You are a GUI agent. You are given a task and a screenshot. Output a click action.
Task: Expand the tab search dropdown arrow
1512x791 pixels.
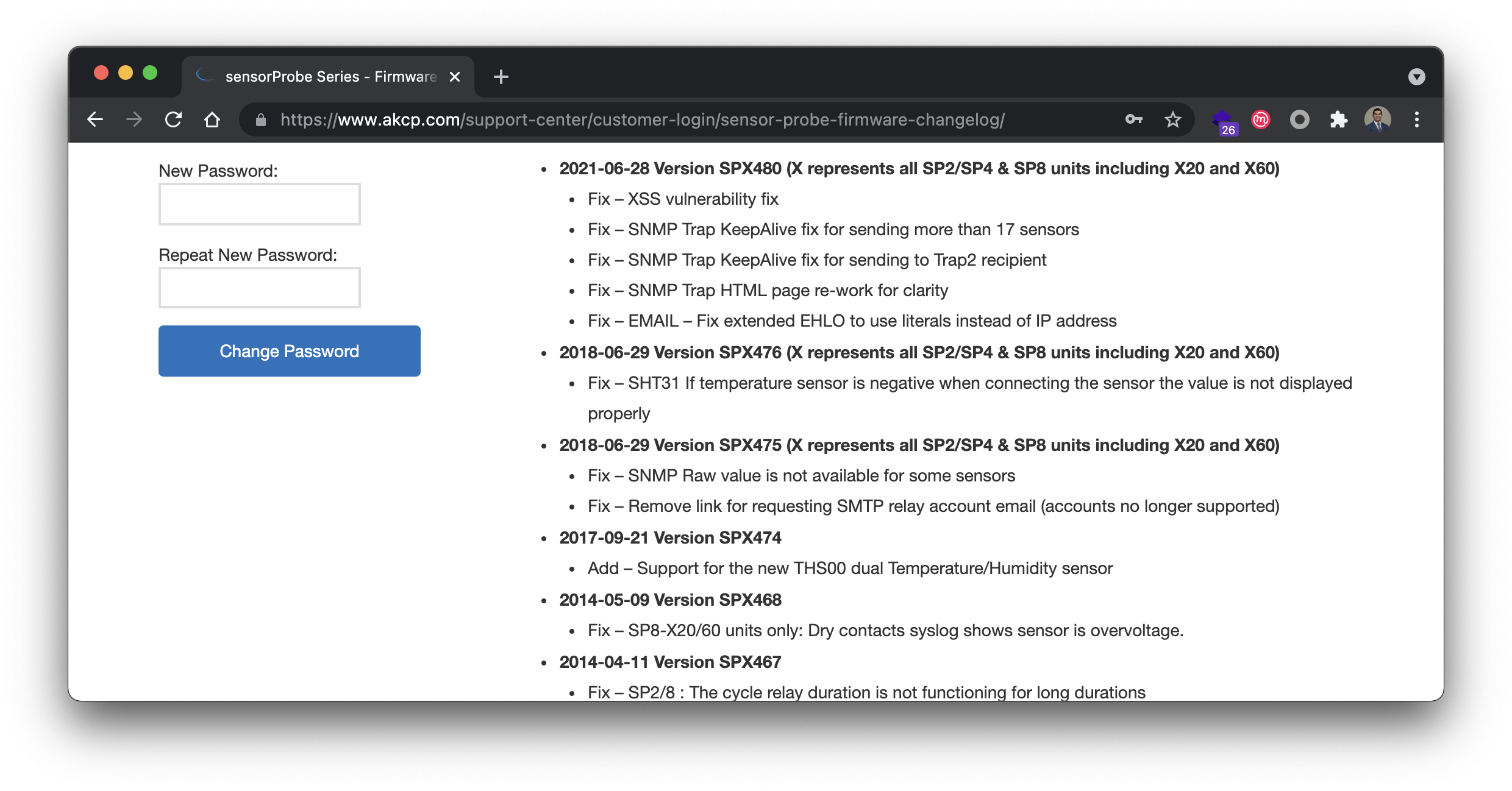[x=1416, y=77]
